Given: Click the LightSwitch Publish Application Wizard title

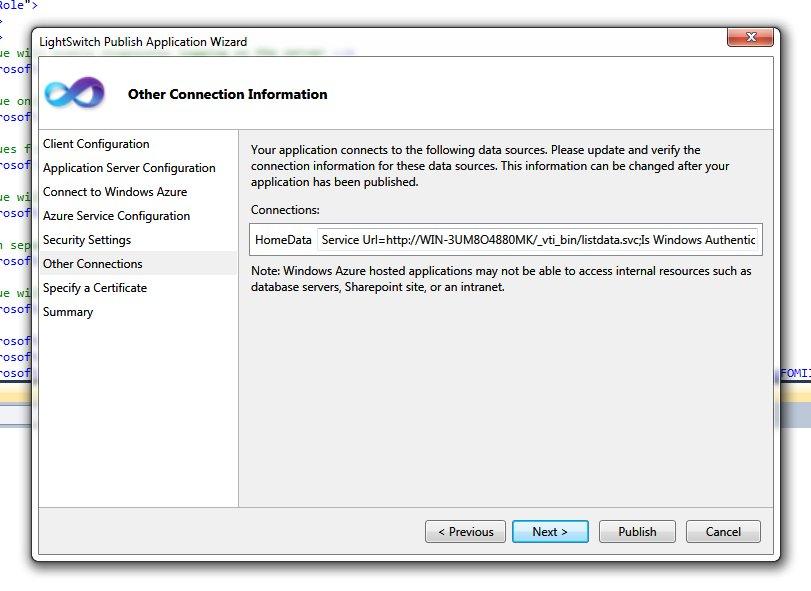Looking at the screenshot, I should tap(143, 42).
